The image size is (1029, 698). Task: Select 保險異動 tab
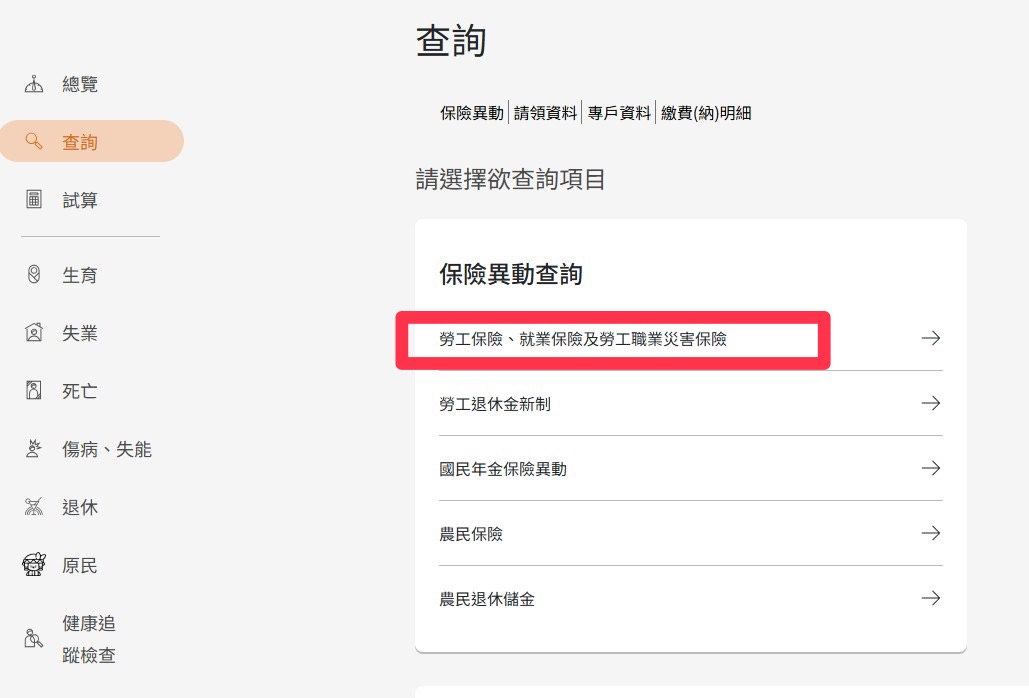pyautogui.click(x=472, y=113)
